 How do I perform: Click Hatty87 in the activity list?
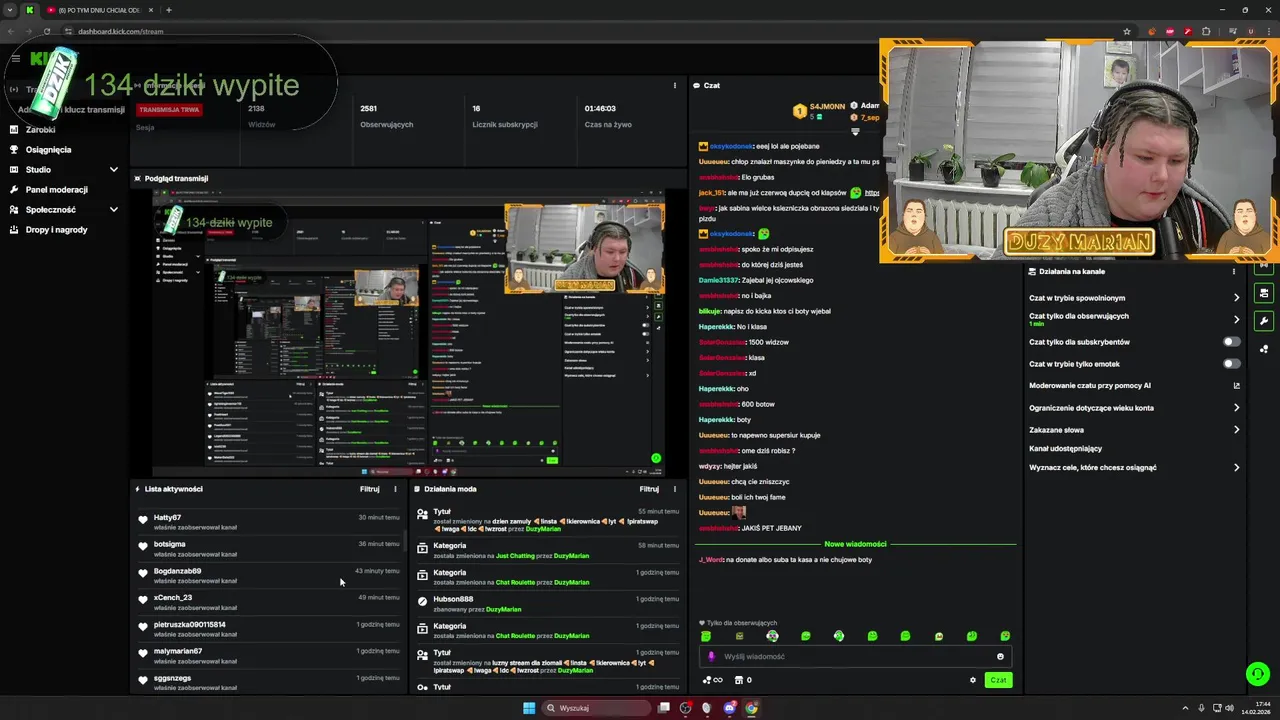[x=167, y=517]
